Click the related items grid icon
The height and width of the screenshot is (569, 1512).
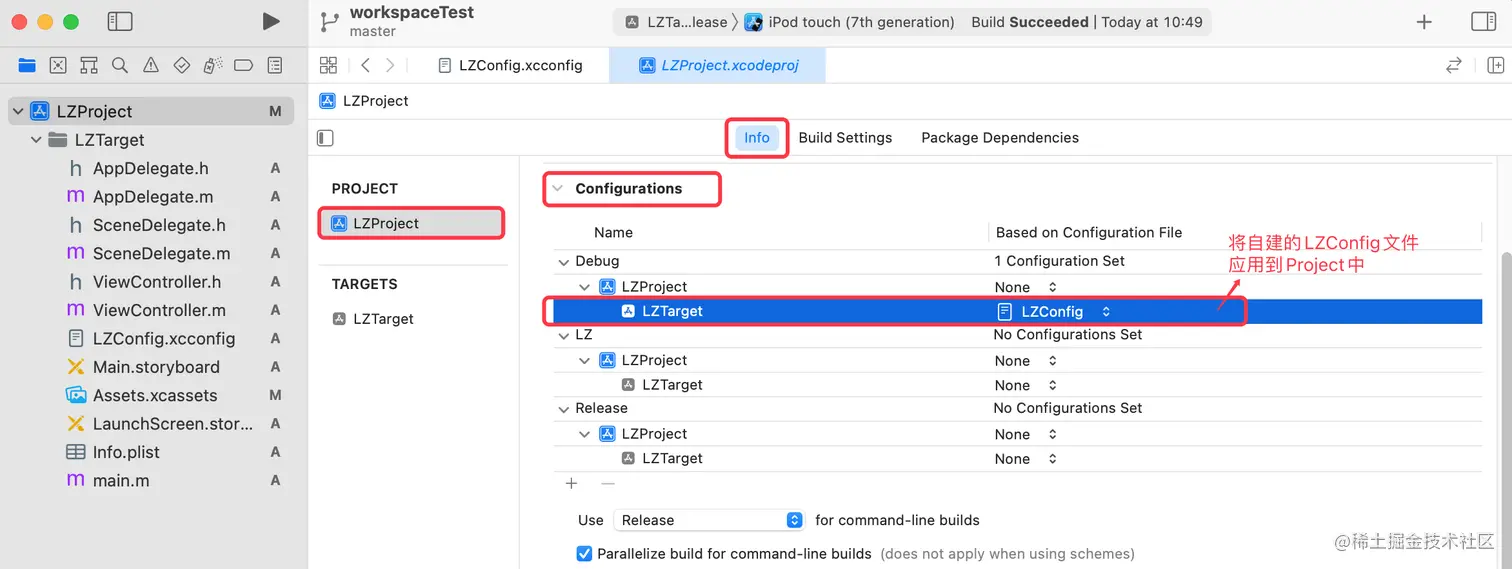pyautogui.click(x=328, y=65)
